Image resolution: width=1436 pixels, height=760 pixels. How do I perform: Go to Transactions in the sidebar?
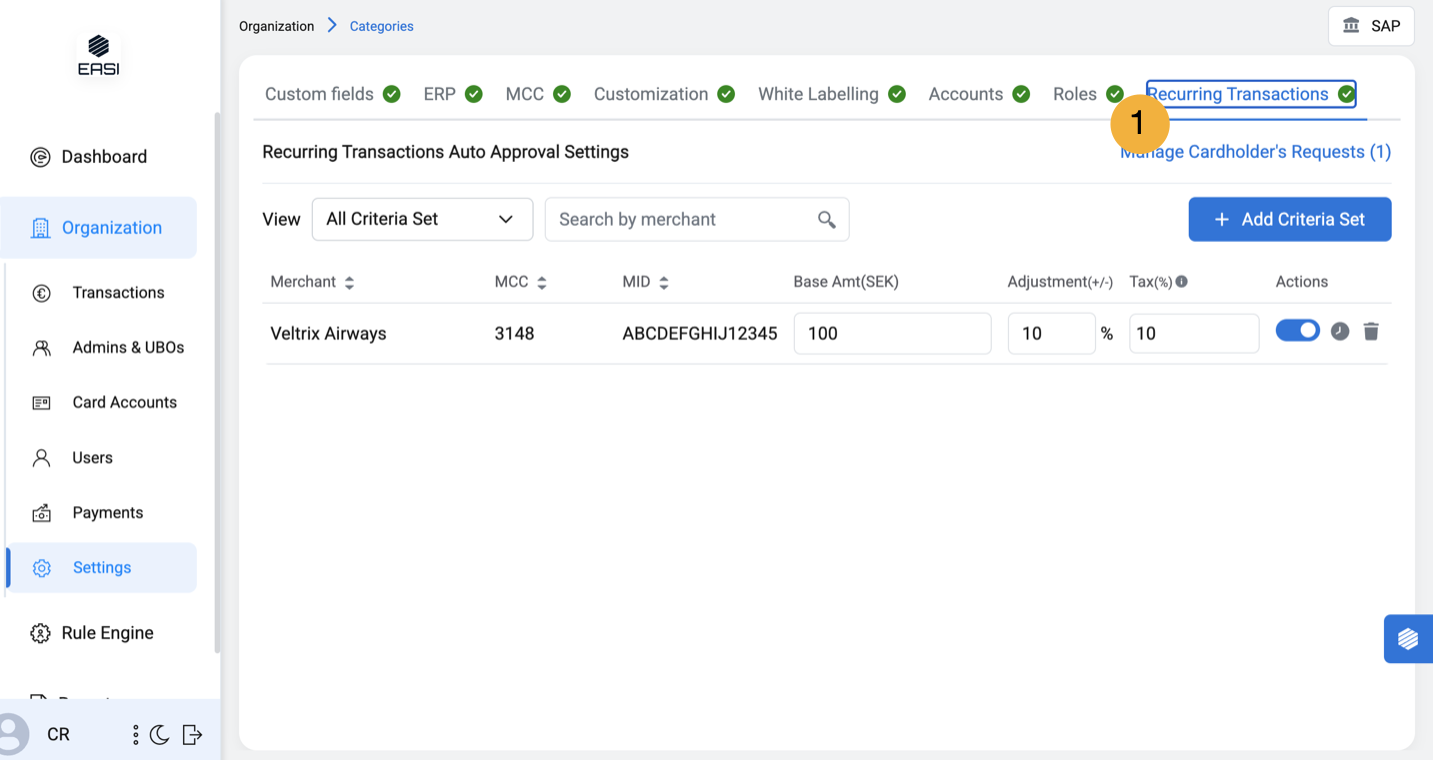coord(118,293)
